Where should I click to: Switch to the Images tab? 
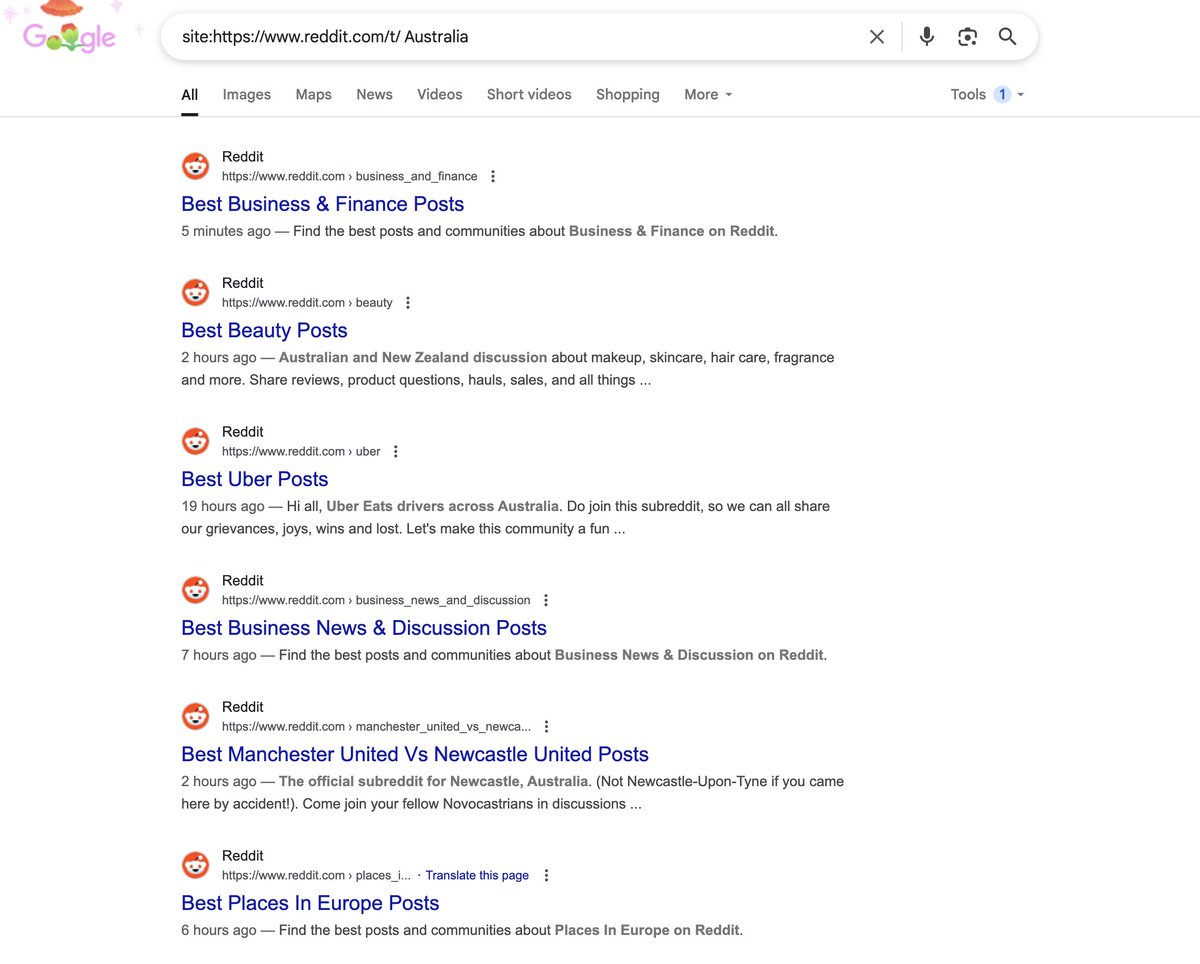tap(246, 94)
